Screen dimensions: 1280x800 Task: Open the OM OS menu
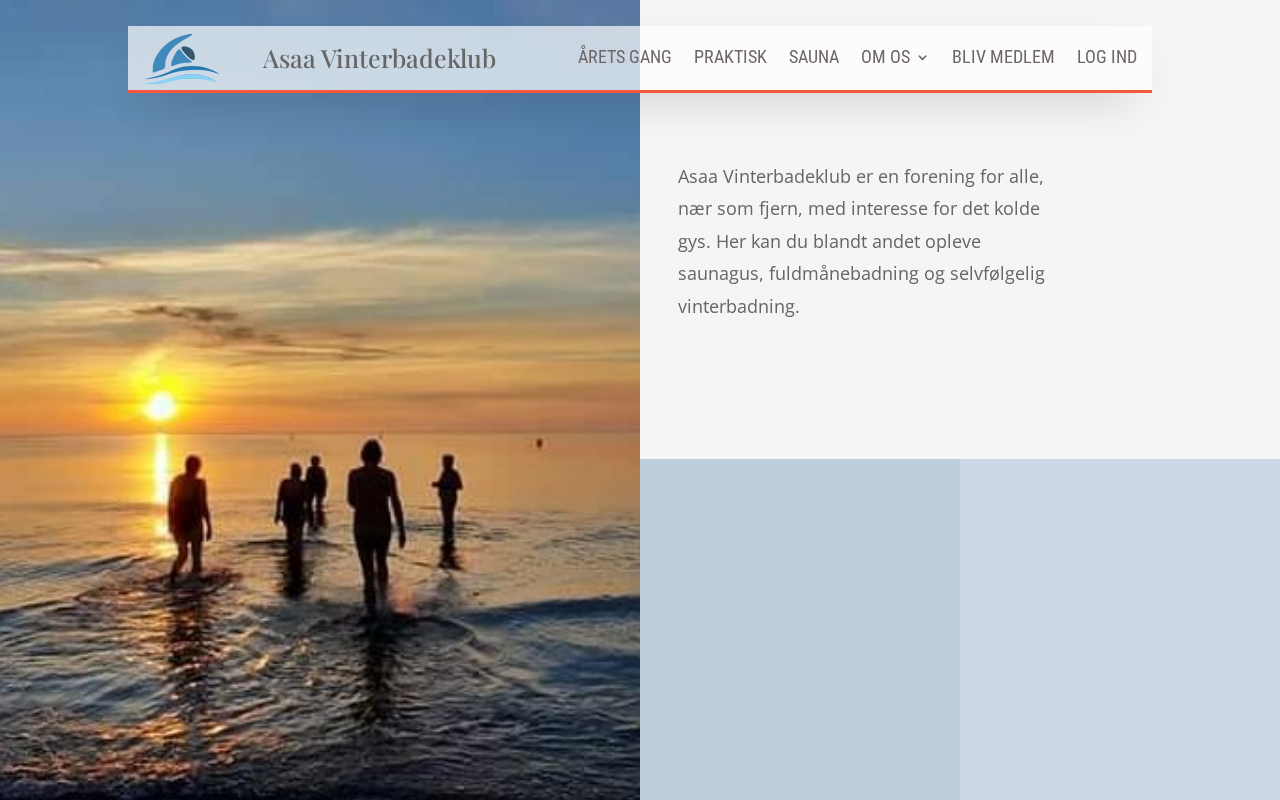(x=886, y=57)
